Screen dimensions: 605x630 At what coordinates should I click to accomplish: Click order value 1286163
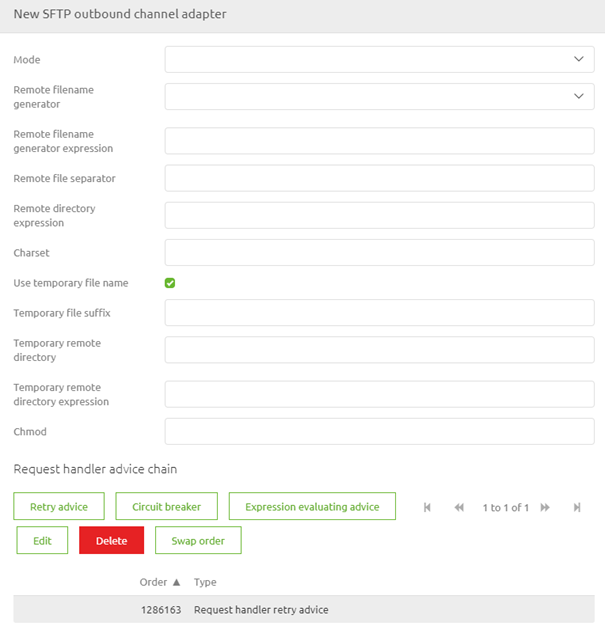[x=161, y=610]
